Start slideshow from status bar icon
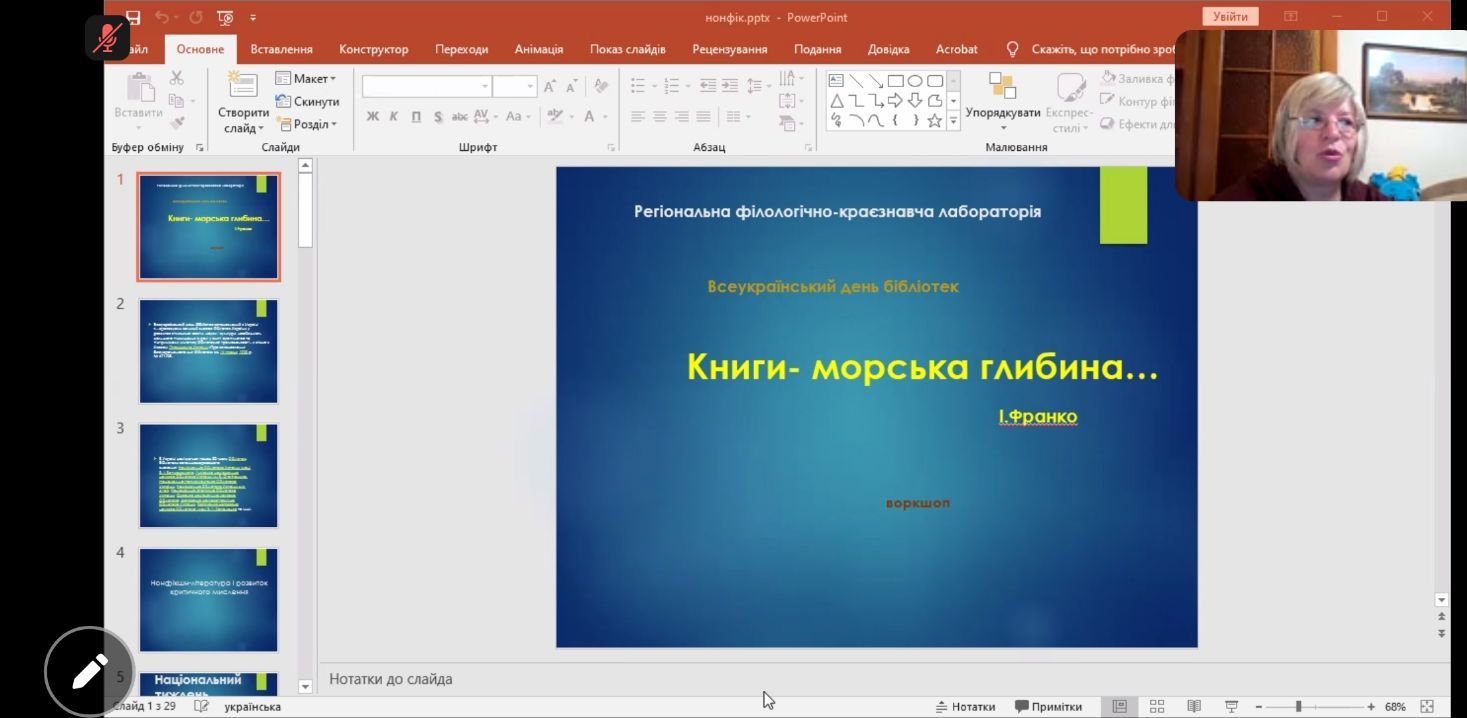Screen dimensions: 1467x718 click(1231, 706)
